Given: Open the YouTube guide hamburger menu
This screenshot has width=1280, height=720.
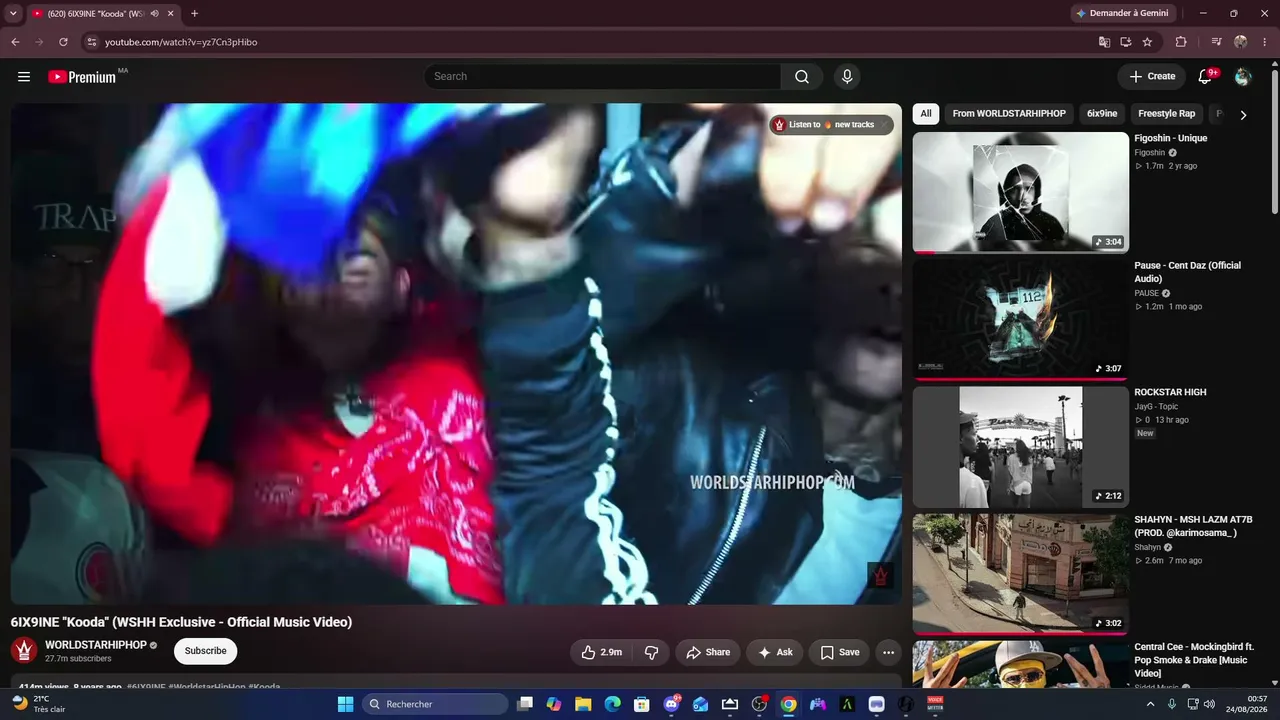Looking at the screenshot, I should [x=24, y=77].
